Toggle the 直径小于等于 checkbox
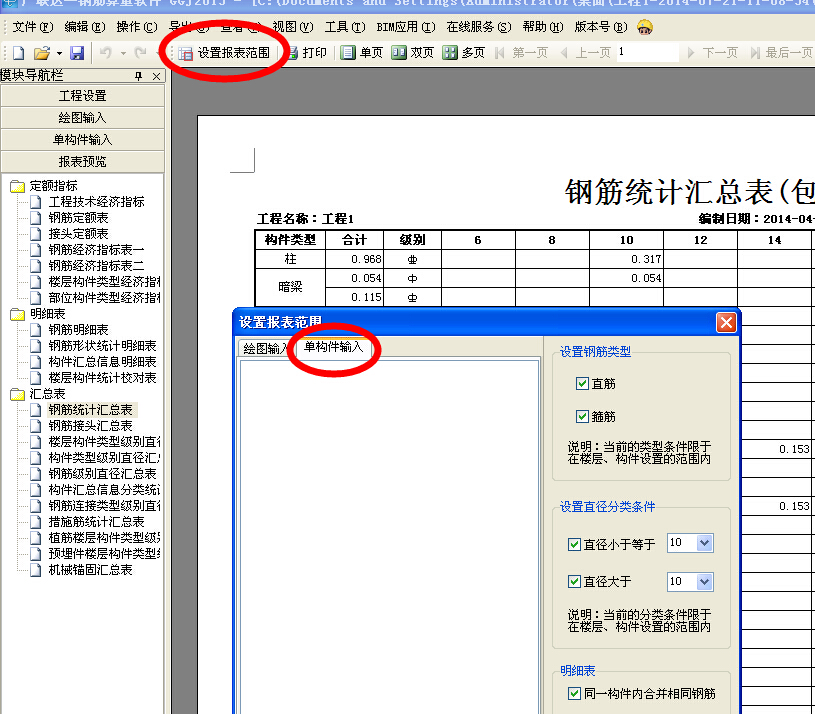Screen dimensions: 815x714 (574, 544)
